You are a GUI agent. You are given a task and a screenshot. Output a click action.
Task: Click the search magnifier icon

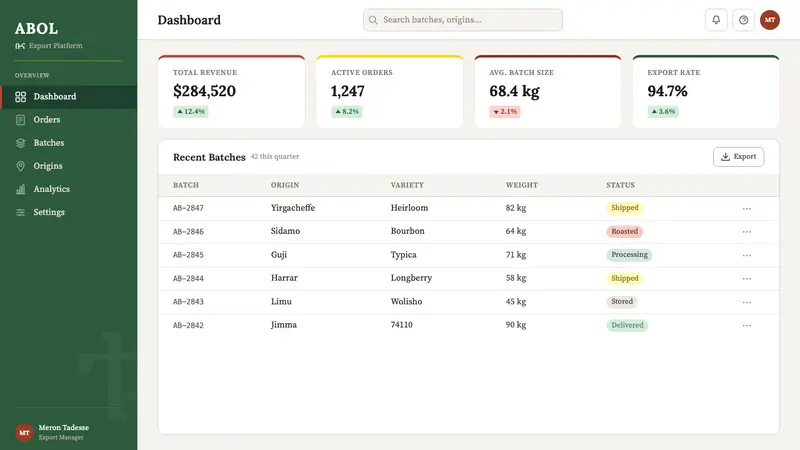373,20
